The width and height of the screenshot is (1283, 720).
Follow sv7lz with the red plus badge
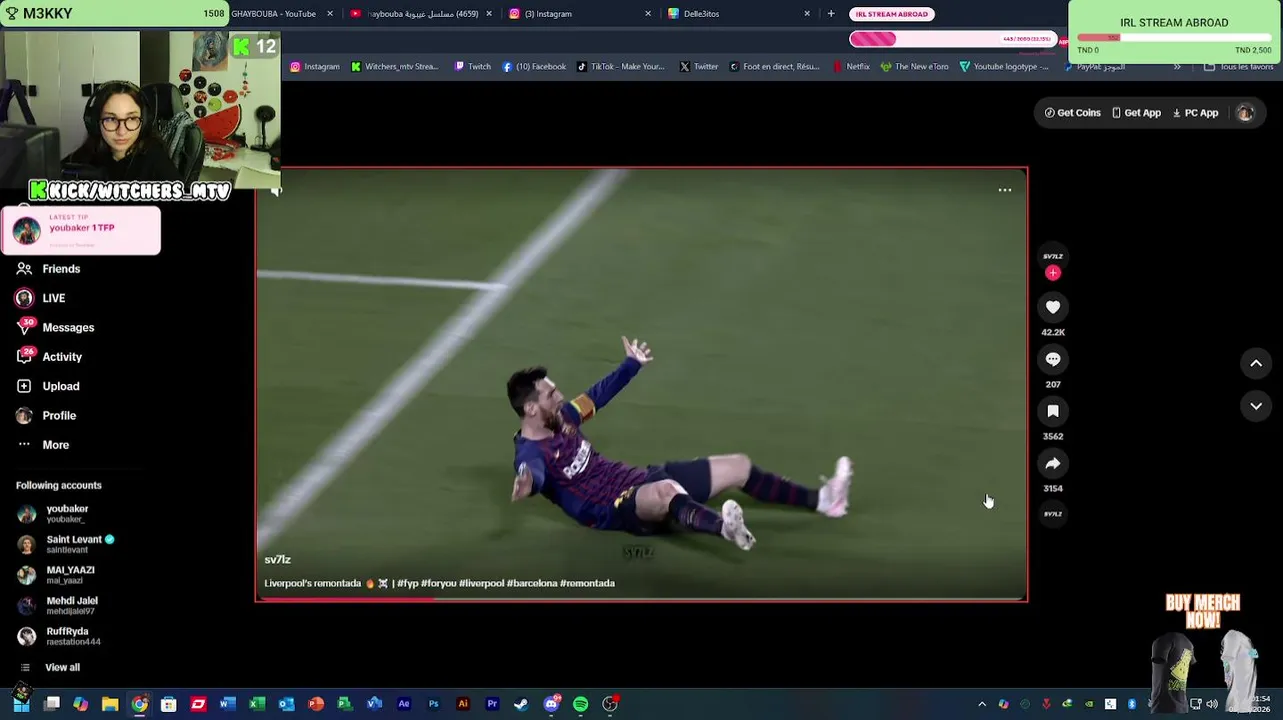tap(1053, 273)
